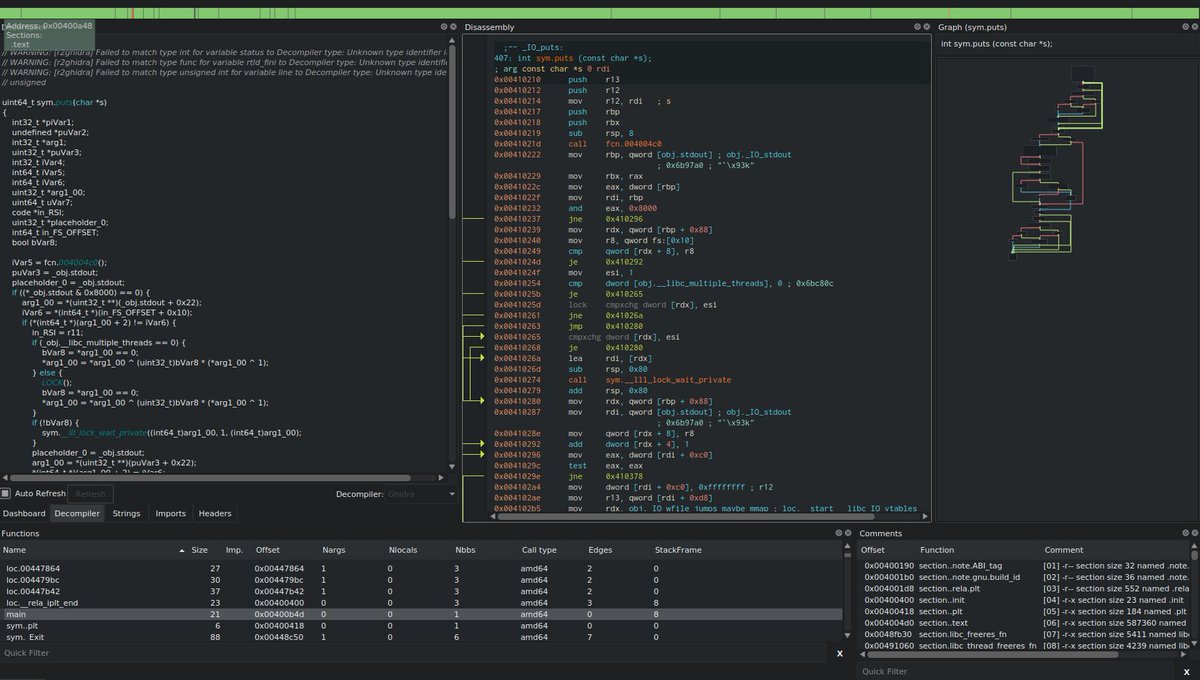Select the section..init comment row

coord(1024,598)
